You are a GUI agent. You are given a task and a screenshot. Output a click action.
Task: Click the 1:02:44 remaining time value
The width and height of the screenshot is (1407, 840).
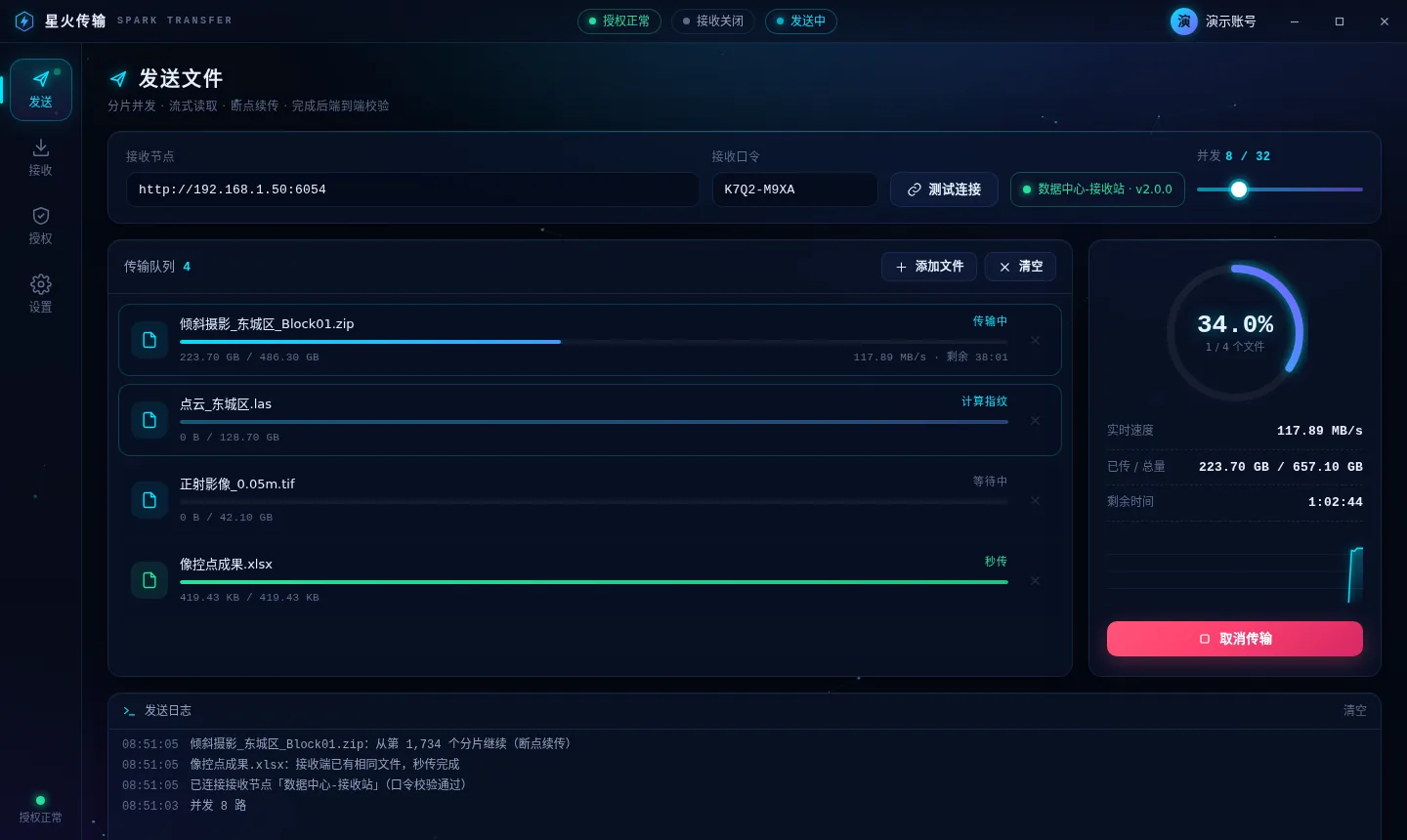[1335, 502]
